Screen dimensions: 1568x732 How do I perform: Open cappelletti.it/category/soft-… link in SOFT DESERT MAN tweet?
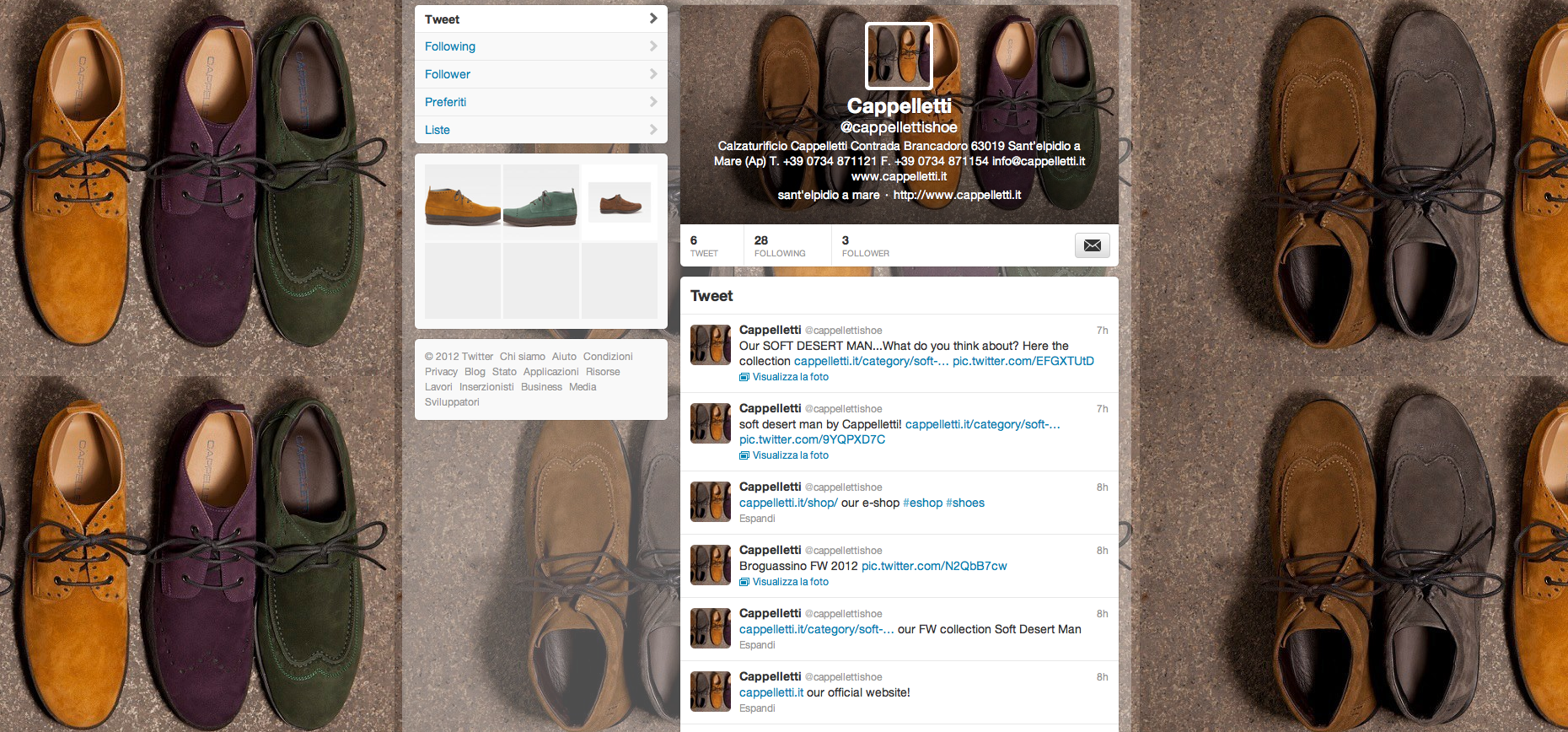pyautogui.click(x=872, y=361)
